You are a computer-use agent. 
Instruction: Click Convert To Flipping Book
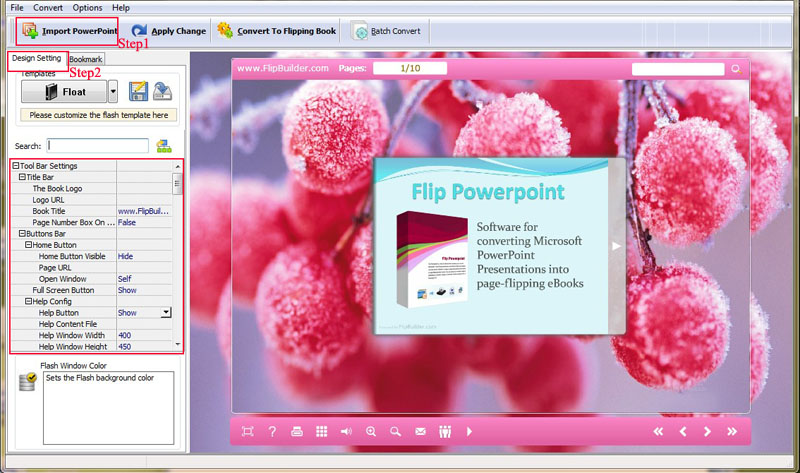tap(277, 31)
